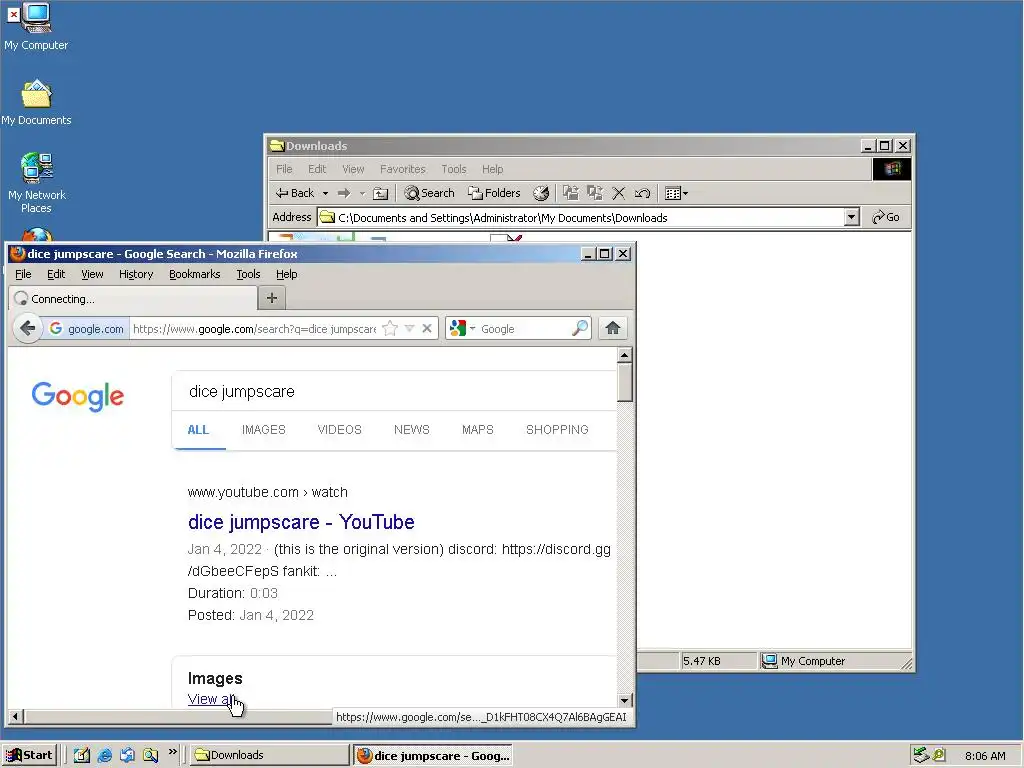Image resolution: width=1024 pixels, height=768 pixels.
Task: Open Firefox Bookmarks menu
Action: (x=195, y=274)
